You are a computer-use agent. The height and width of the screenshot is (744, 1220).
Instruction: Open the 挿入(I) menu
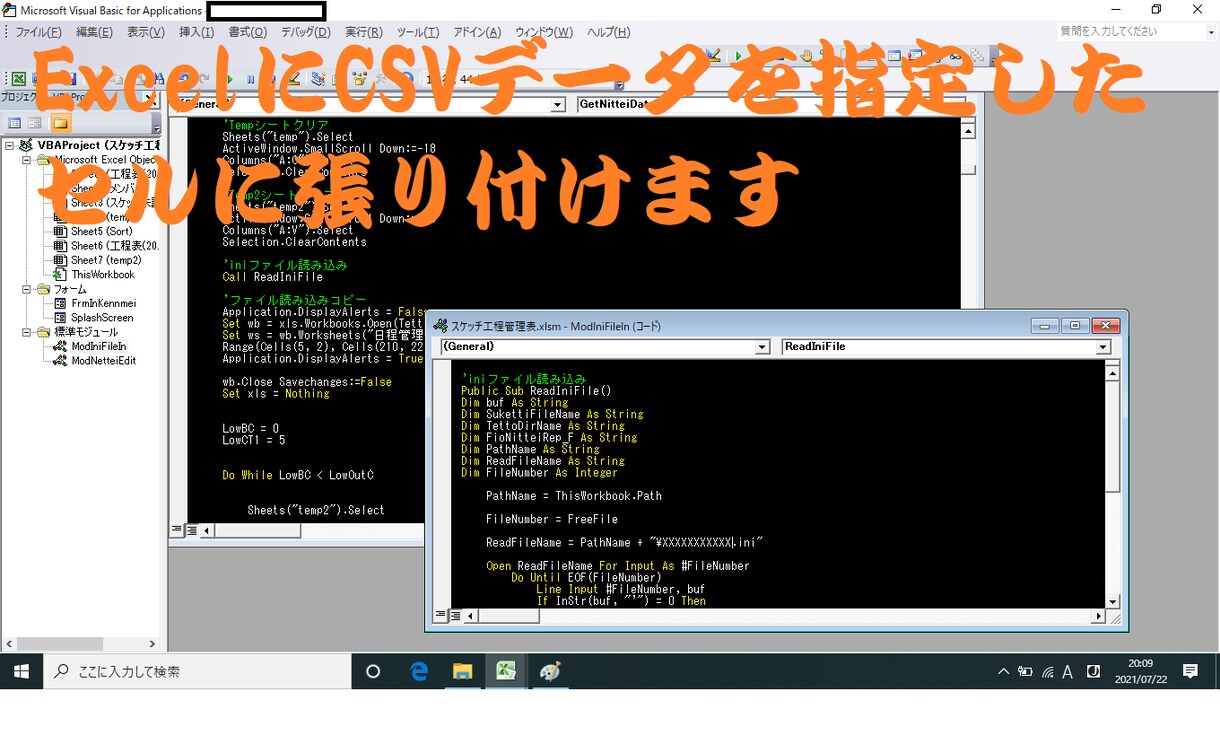click(196, 32)
